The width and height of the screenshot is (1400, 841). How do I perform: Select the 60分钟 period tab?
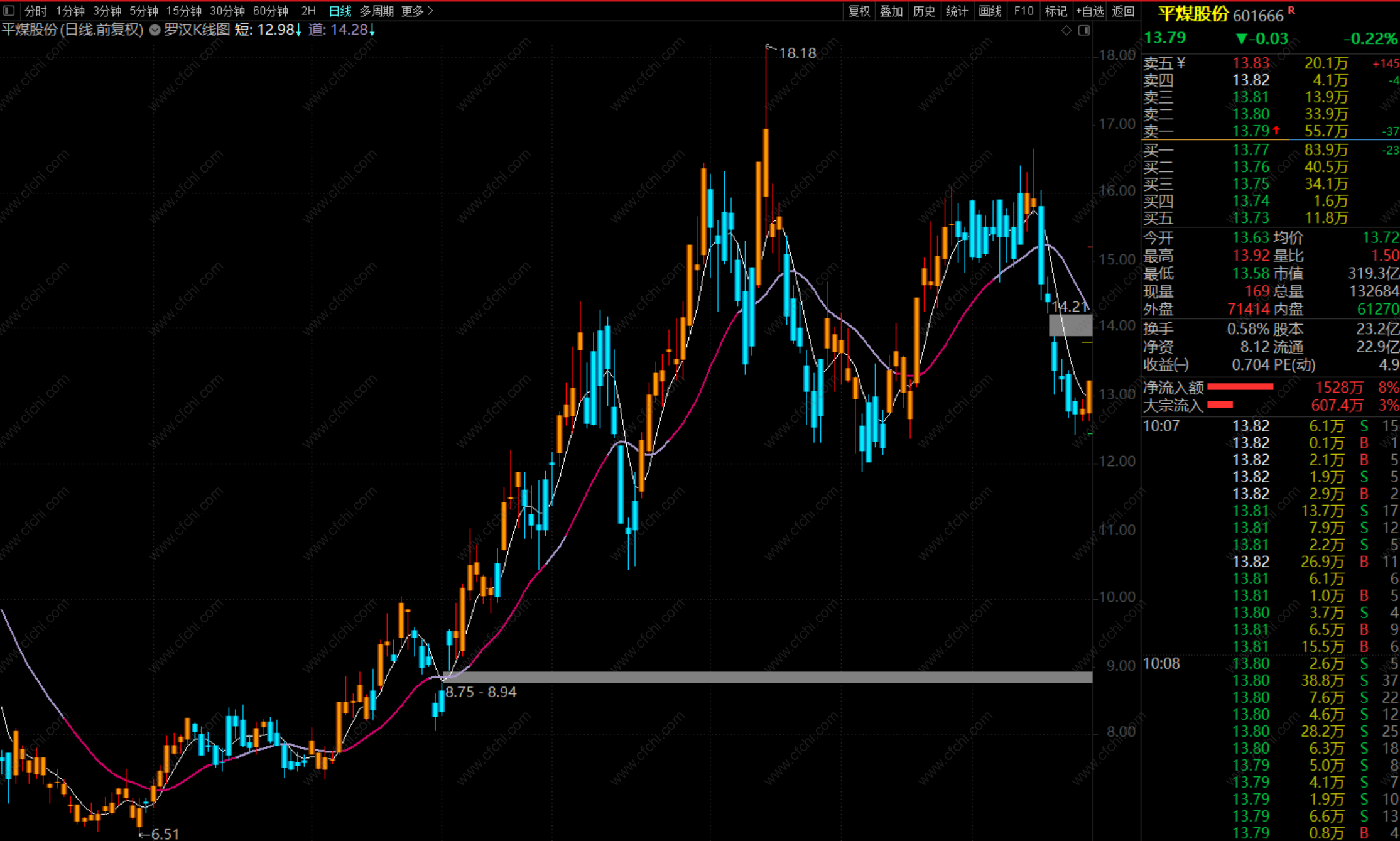coord(270,11)
